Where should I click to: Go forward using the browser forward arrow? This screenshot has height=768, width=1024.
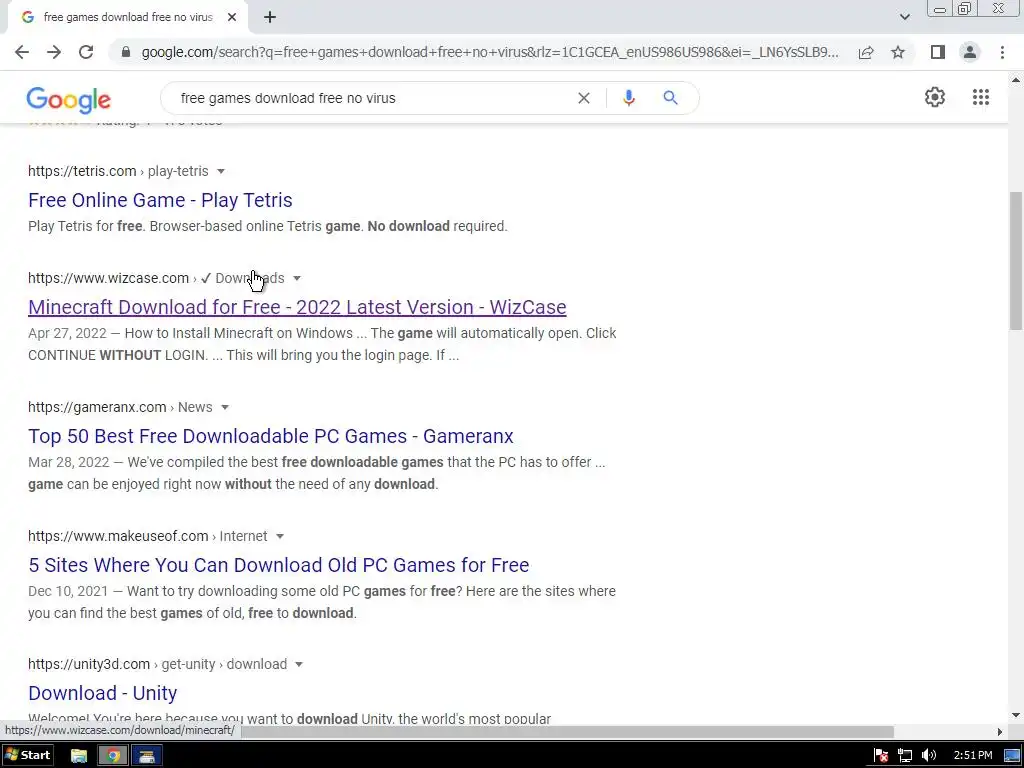pyautogui.click(x=54, y=52)
